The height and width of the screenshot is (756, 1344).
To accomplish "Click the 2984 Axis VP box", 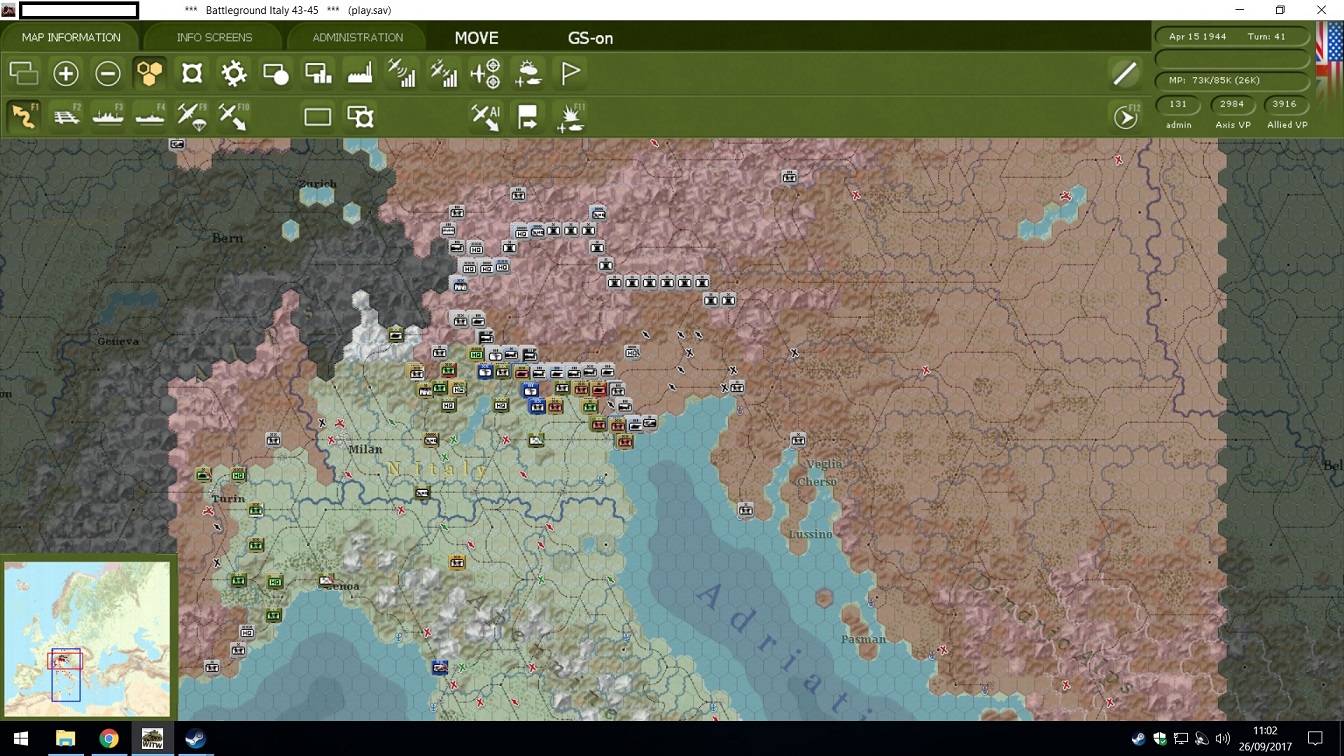I will point(1232,104).
